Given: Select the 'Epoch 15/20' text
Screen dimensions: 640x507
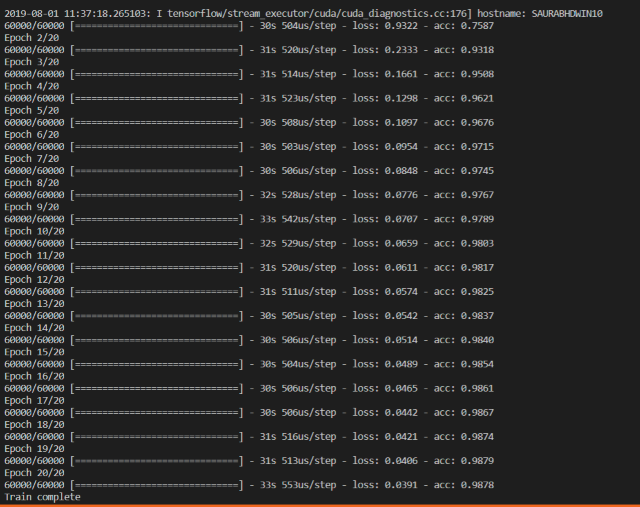Looking at the screenshot, I should click(x=35, y=352).
